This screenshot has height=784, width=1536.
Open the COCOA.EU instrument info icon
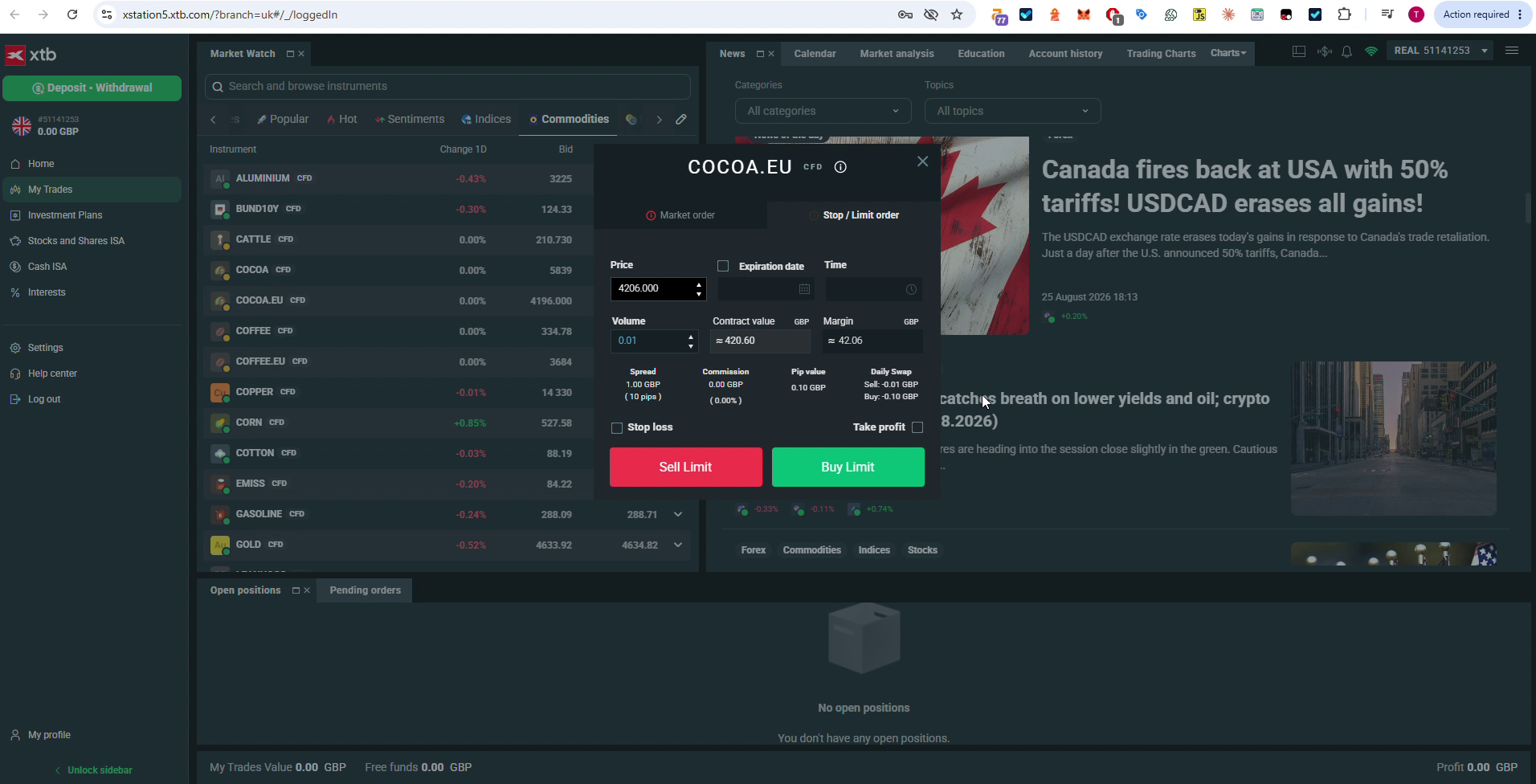[x=840, y=167]
